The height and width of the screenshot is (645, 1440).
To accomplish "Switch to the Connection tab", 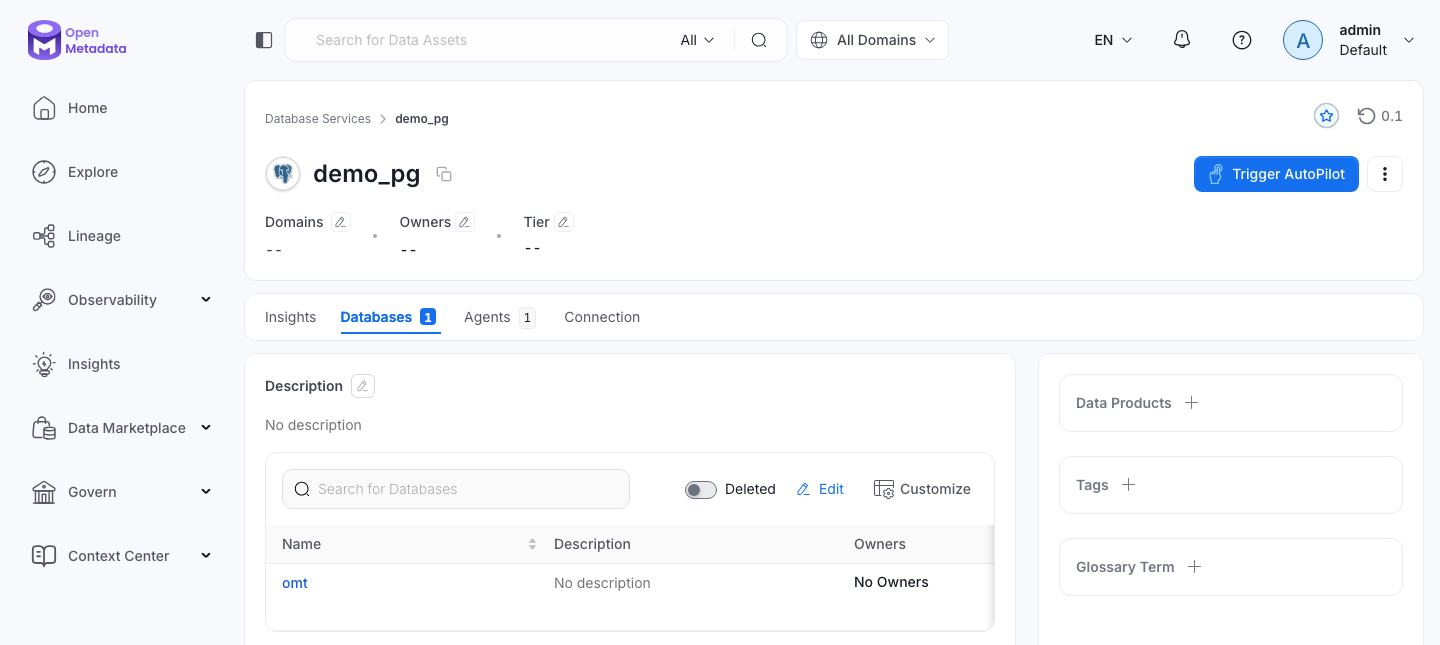I will click(x=602, y=317).
